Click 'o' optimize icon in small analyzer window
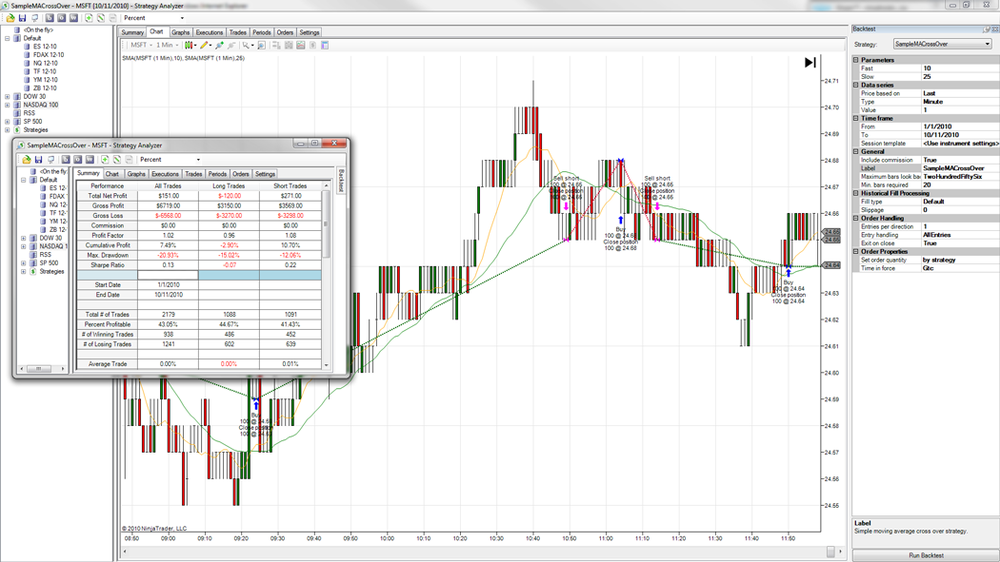 pos(77,159)
